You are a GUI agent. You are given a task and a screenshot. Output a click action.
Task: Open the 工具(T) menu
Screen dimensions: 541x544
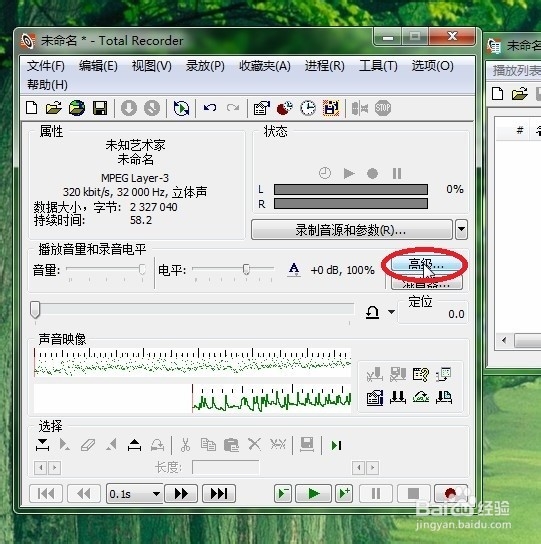tap(378, 66)
